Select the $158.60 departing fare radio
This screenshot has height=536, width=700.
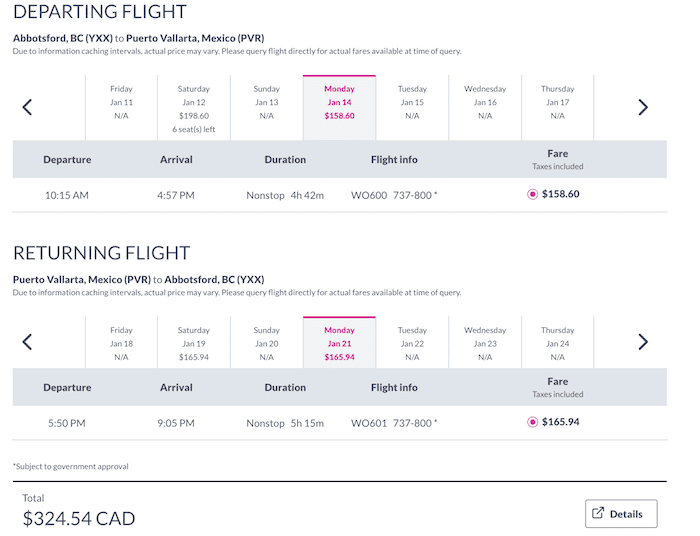coord(532,194)
